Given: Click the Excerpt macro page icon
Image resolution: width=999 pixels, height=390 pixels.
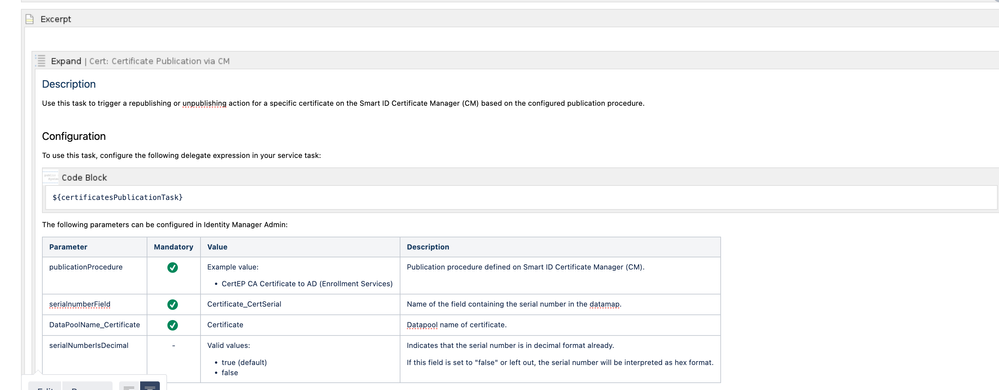Looking at the screenshot, I should (29, 19).
